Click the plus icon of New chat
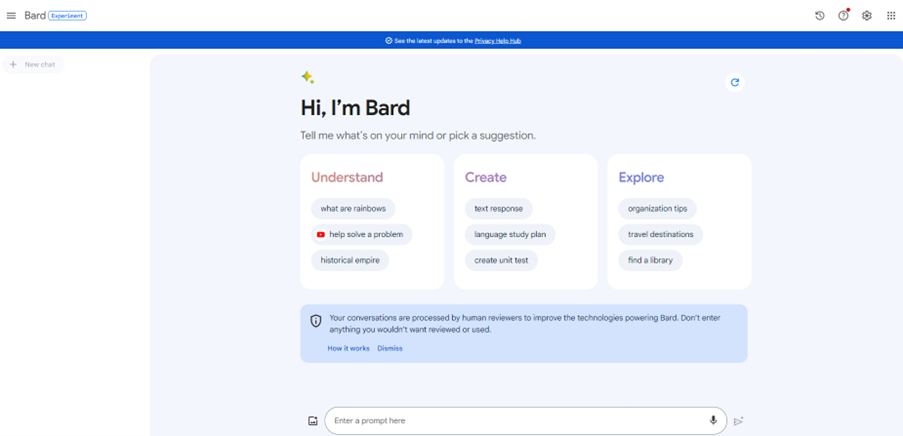903x436 pixels. tap(13, 65)
